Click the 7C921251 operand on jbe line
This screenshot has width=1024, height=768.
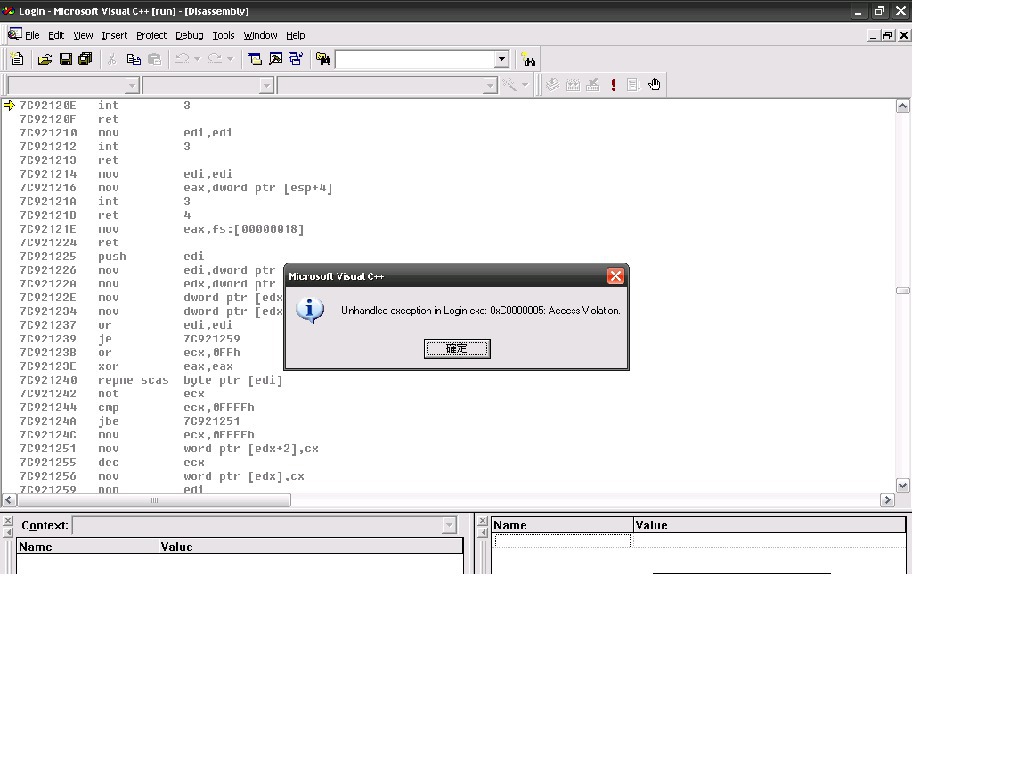212,421
